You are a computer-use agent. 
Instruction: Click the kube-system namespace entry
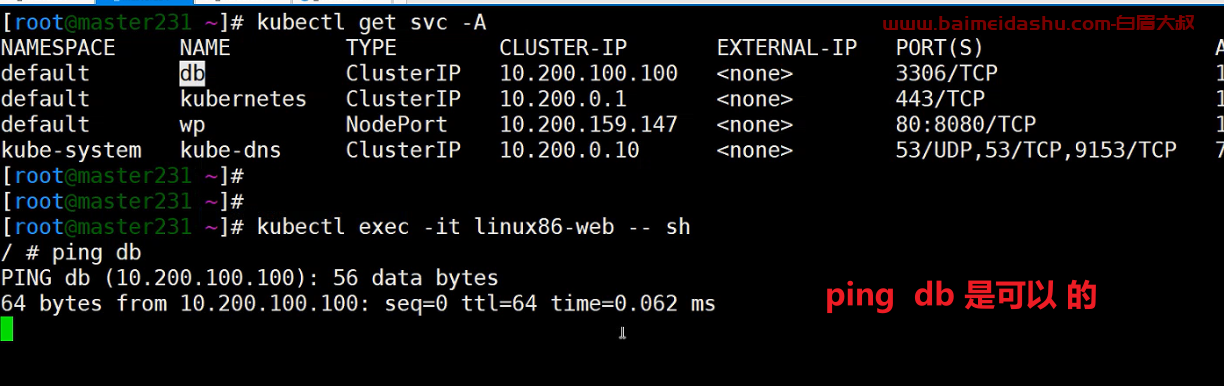pyautogui.click(x=71, y=150)
